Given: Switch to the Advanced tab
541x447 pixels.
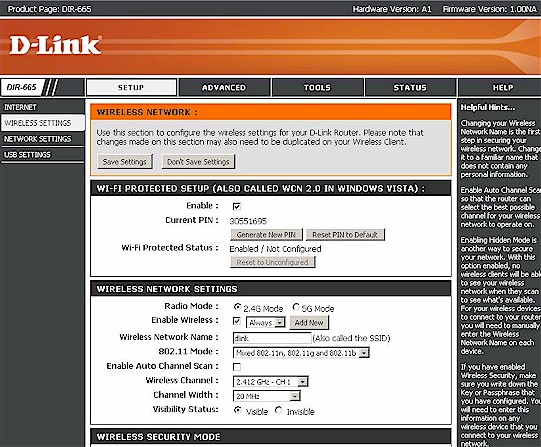Looking at the screenshot, I should pos(224,87).
